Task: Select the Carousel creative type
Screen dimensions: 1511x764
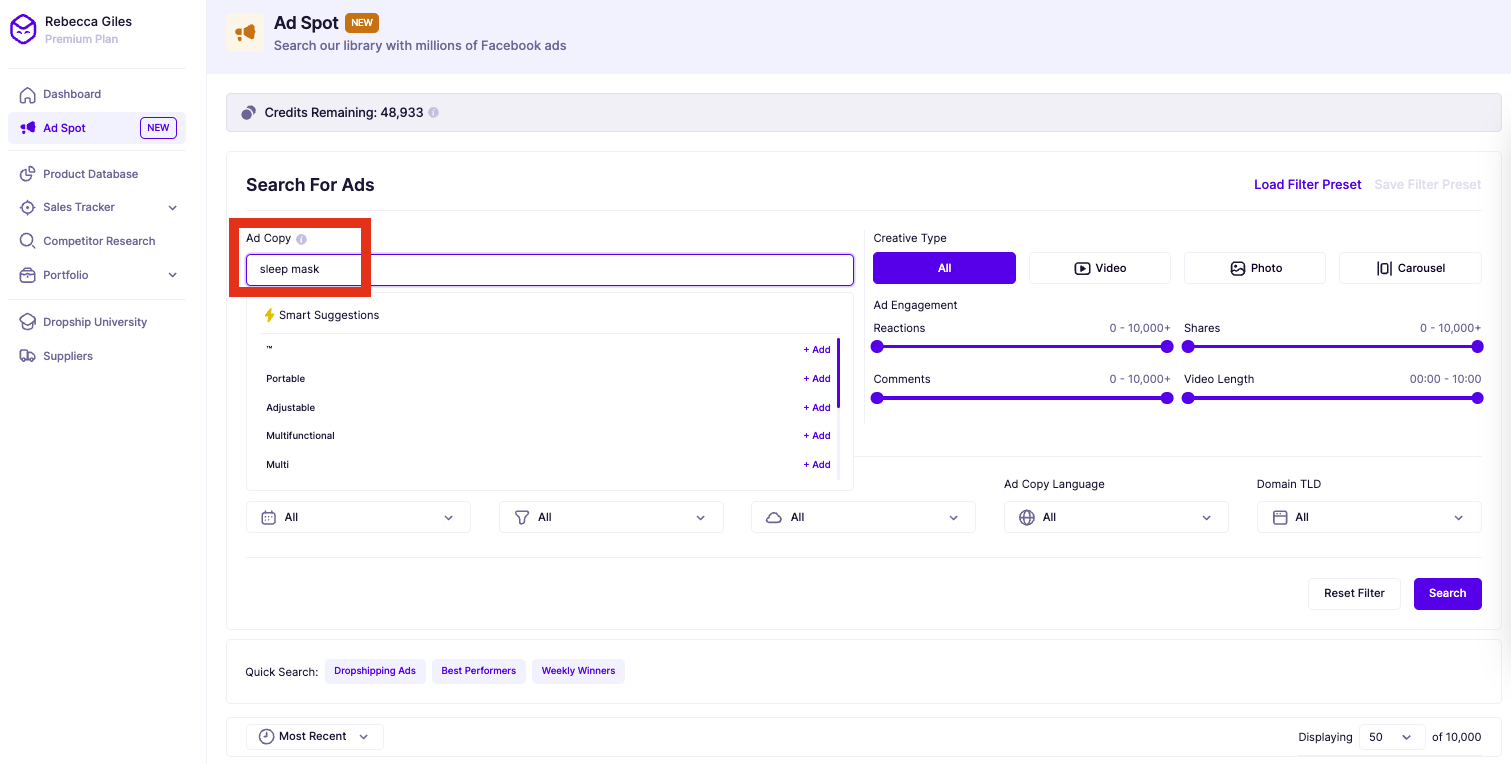Action: point(1410,267)
